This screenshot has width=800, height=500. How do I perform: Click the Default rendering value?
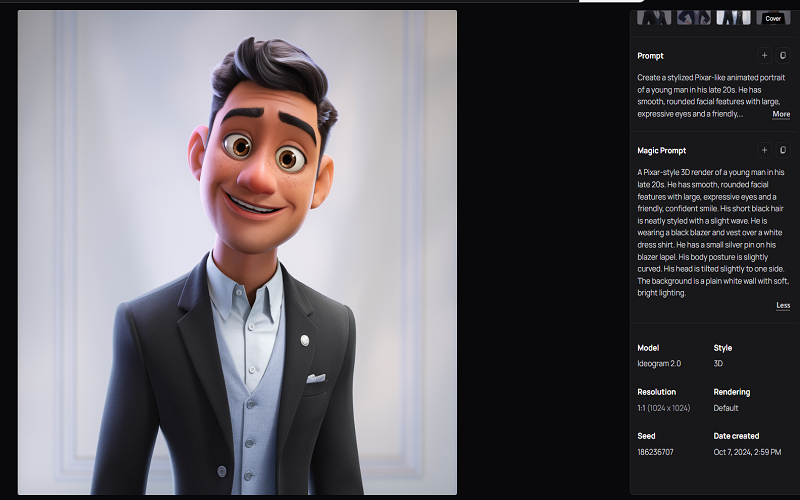[726, 408]
